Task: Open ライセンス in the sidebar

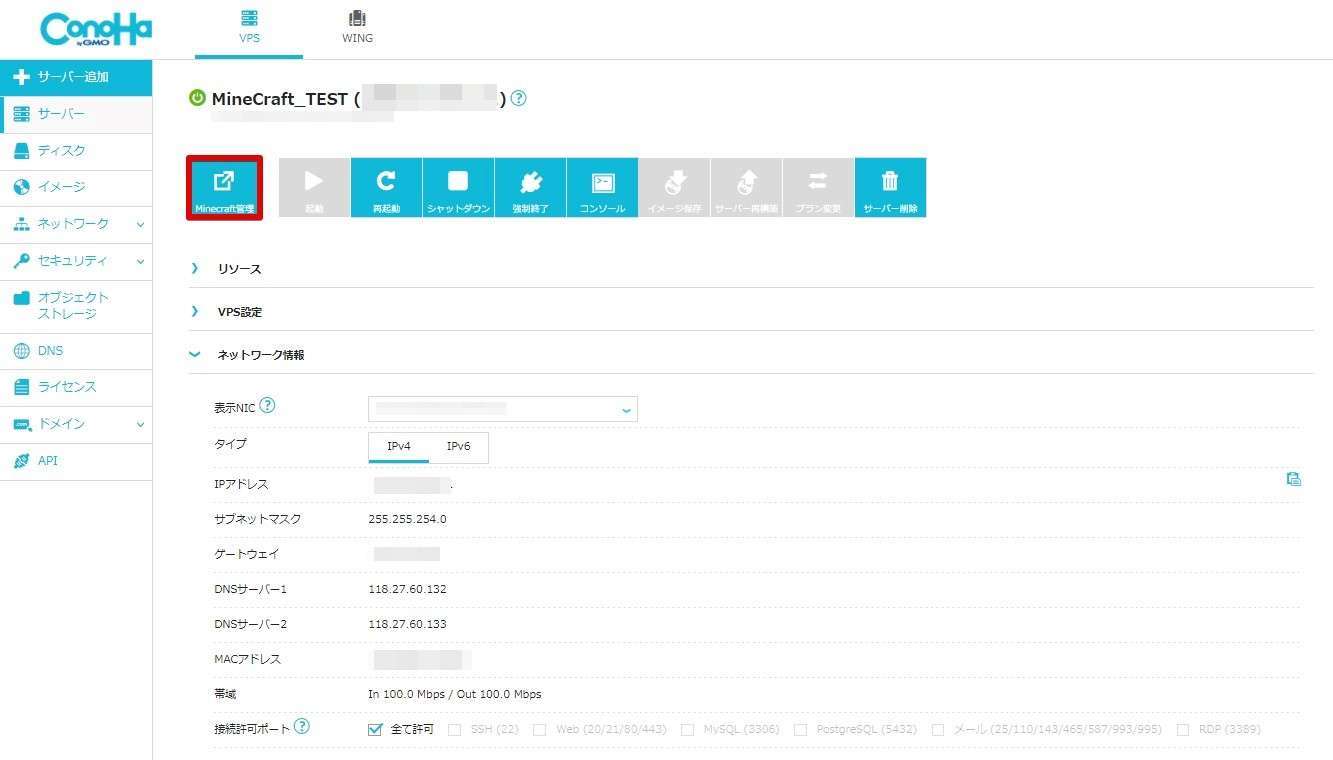Action: [76, 387]
